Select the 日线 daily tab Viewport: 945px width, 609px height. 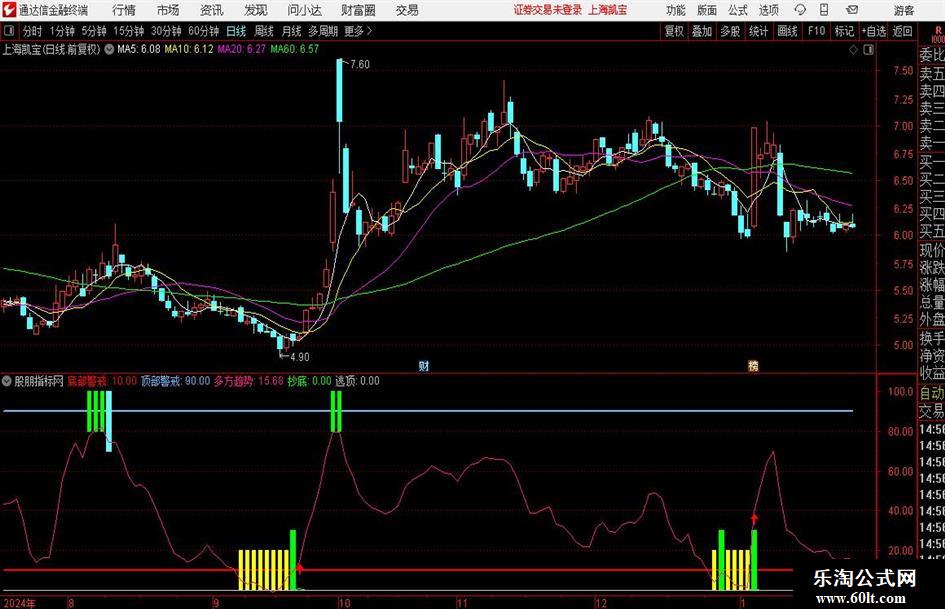click(x=236, y=31)
